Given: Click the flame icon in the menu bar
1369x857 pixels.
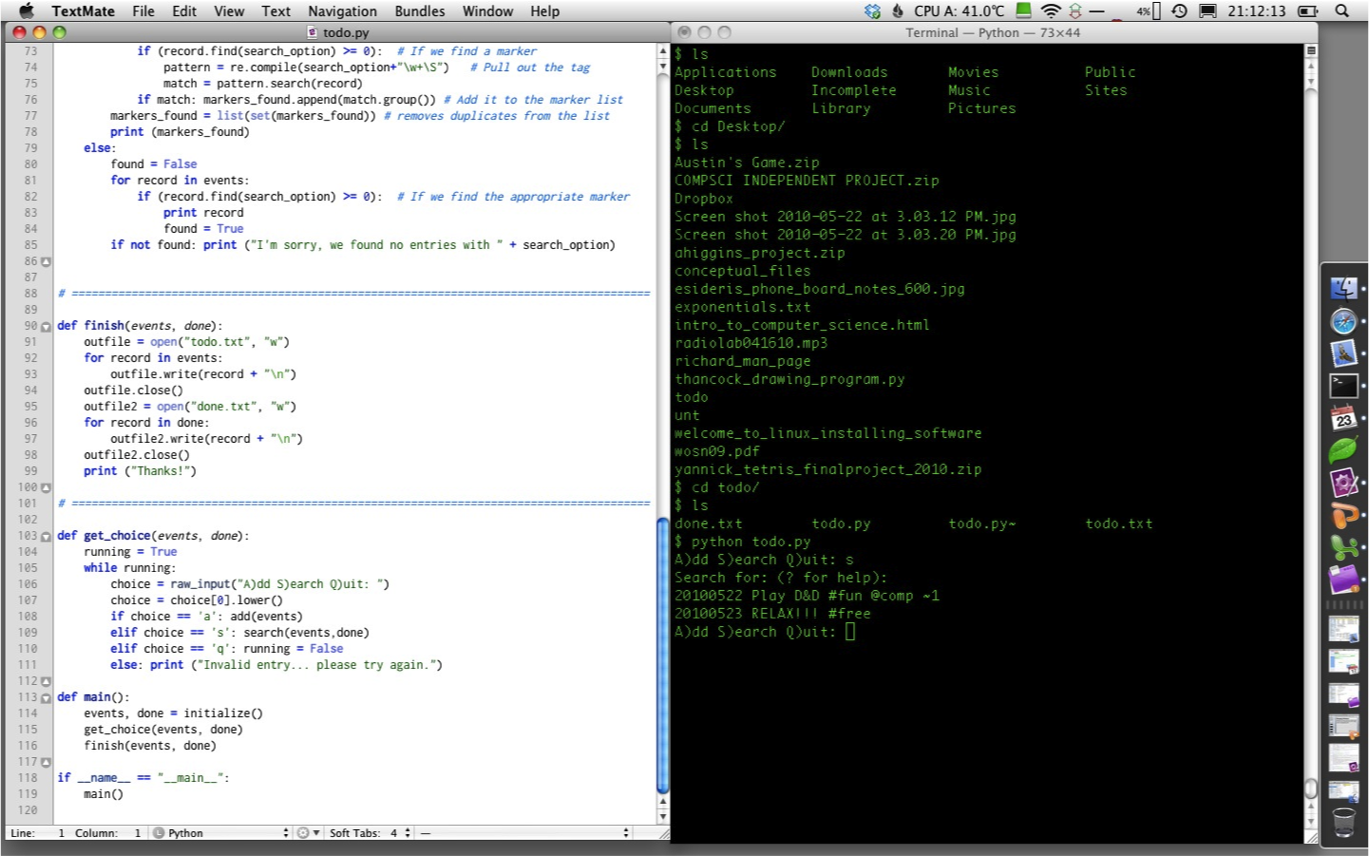Looking at the screenshot, I should coord(898,11).
